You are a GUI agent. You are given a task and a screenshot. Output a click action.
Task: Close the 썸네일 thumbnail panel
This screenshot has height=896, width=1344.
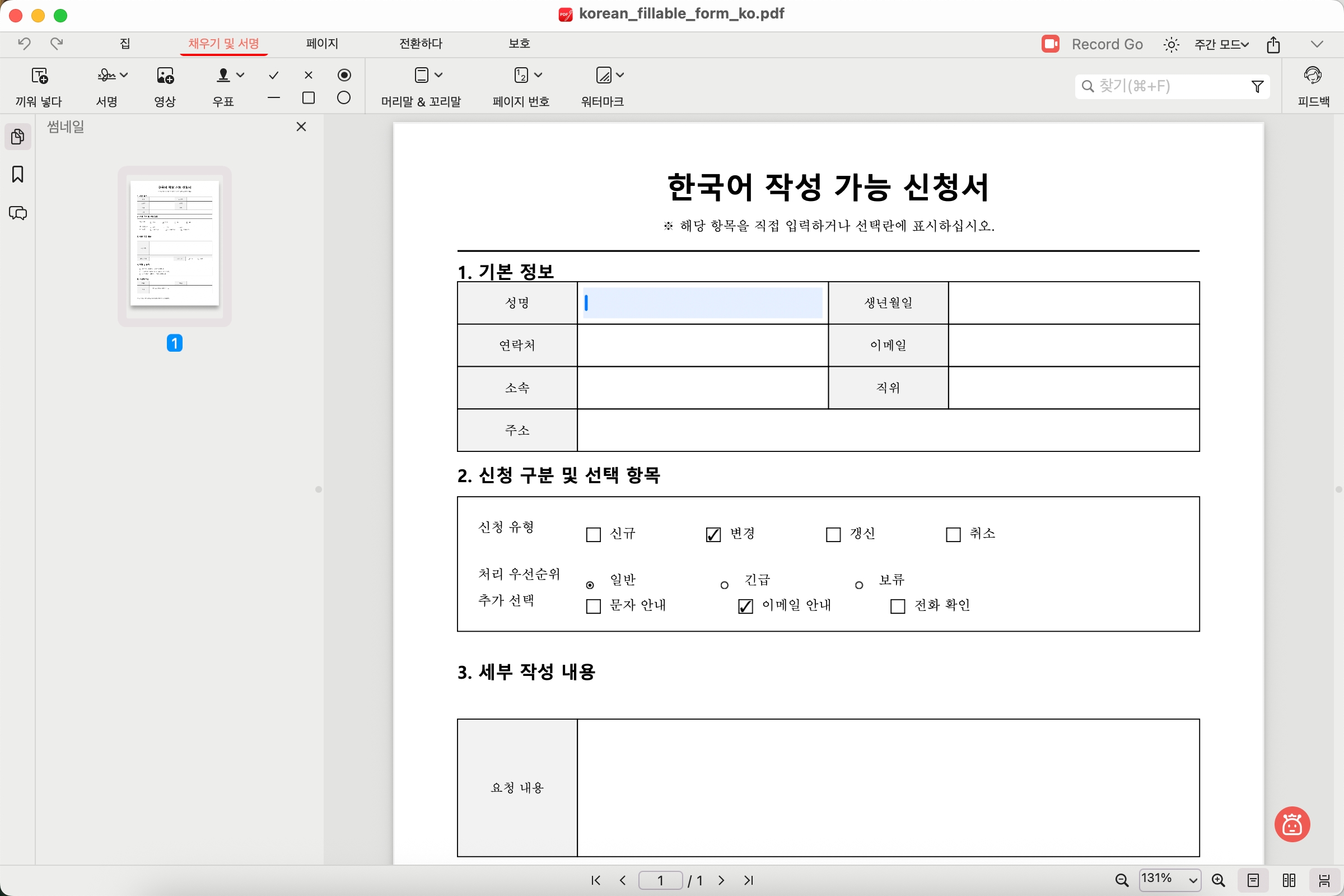pyautogui.click(x=301, y=127)
